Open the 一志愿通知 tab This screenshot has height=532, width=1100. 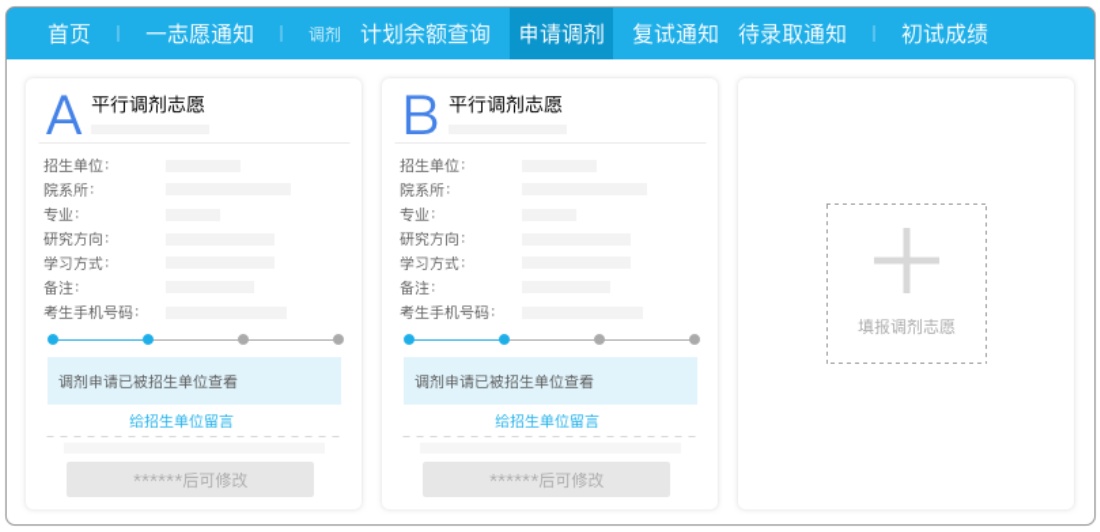[x=199, y=34]
